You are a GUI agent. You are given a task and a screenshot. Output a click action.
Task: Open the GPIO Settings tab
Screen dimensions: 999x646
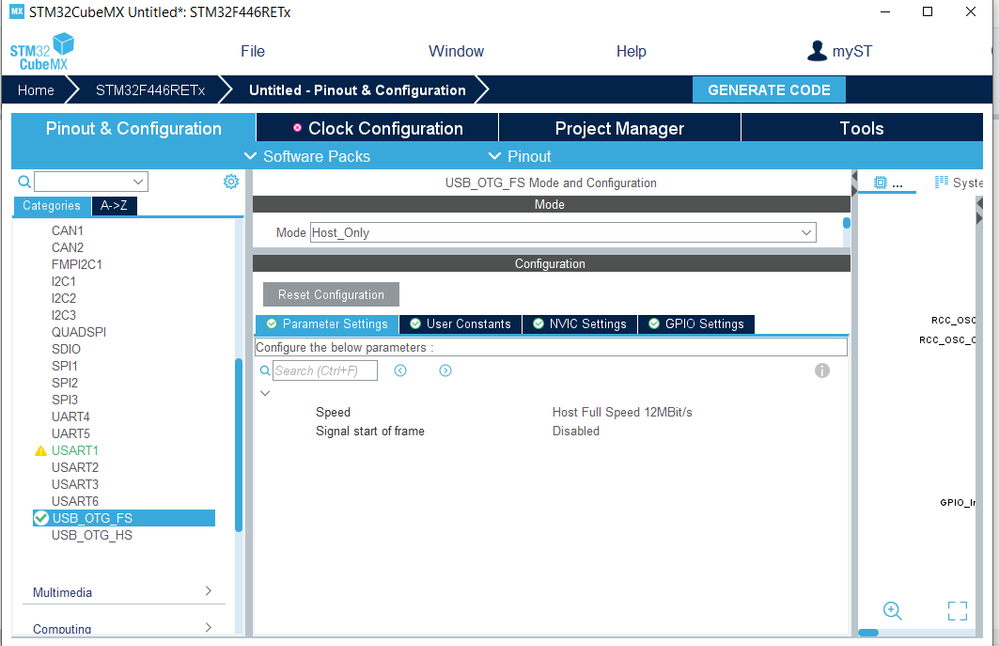(x=696, y=324)
